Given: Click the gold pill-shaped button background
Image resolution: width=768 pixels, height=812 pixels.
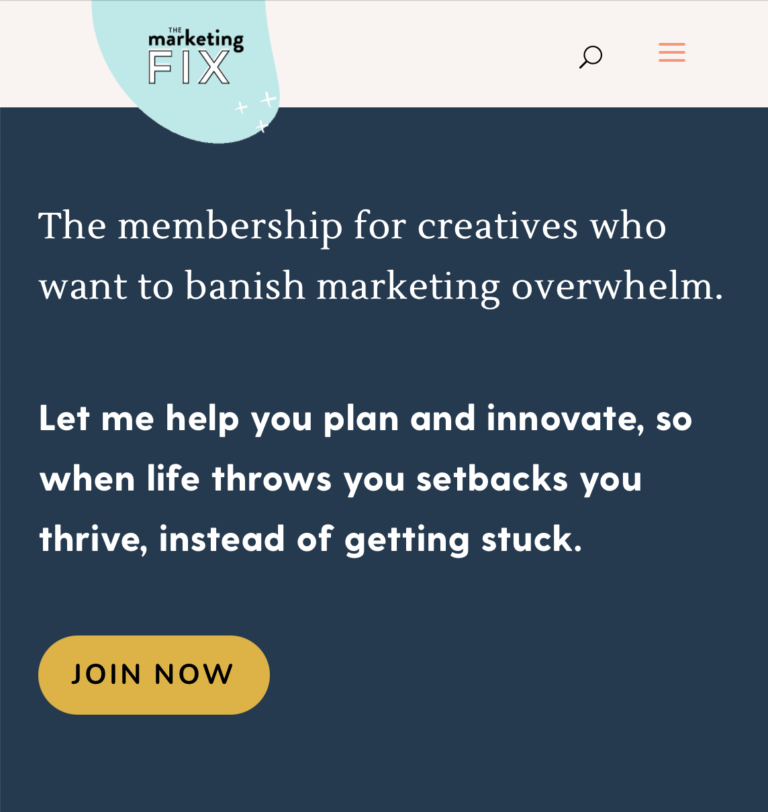Looking at the screenshot, I should point(153,674).
